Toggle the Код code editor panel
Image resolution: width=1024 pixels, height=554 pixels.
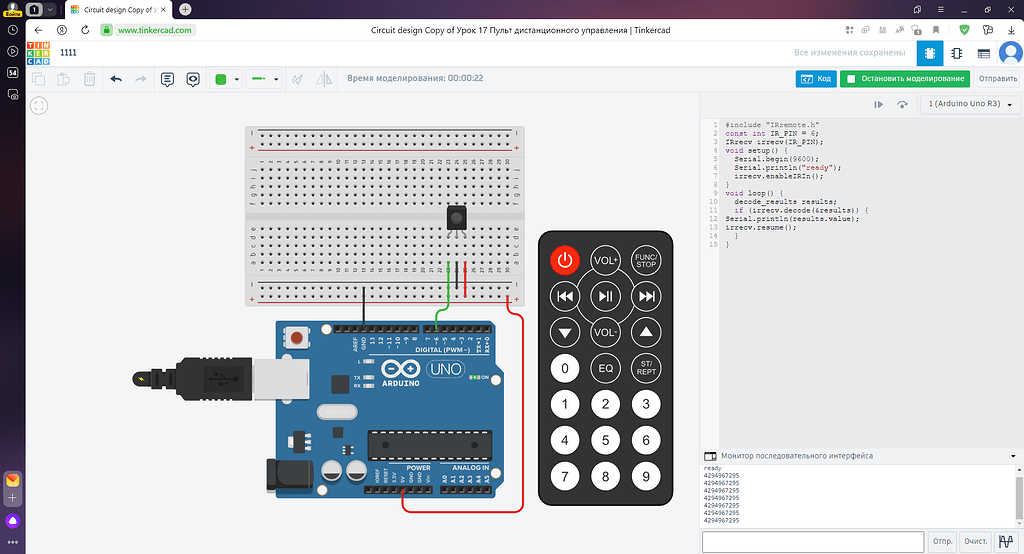tap(816, 78)
